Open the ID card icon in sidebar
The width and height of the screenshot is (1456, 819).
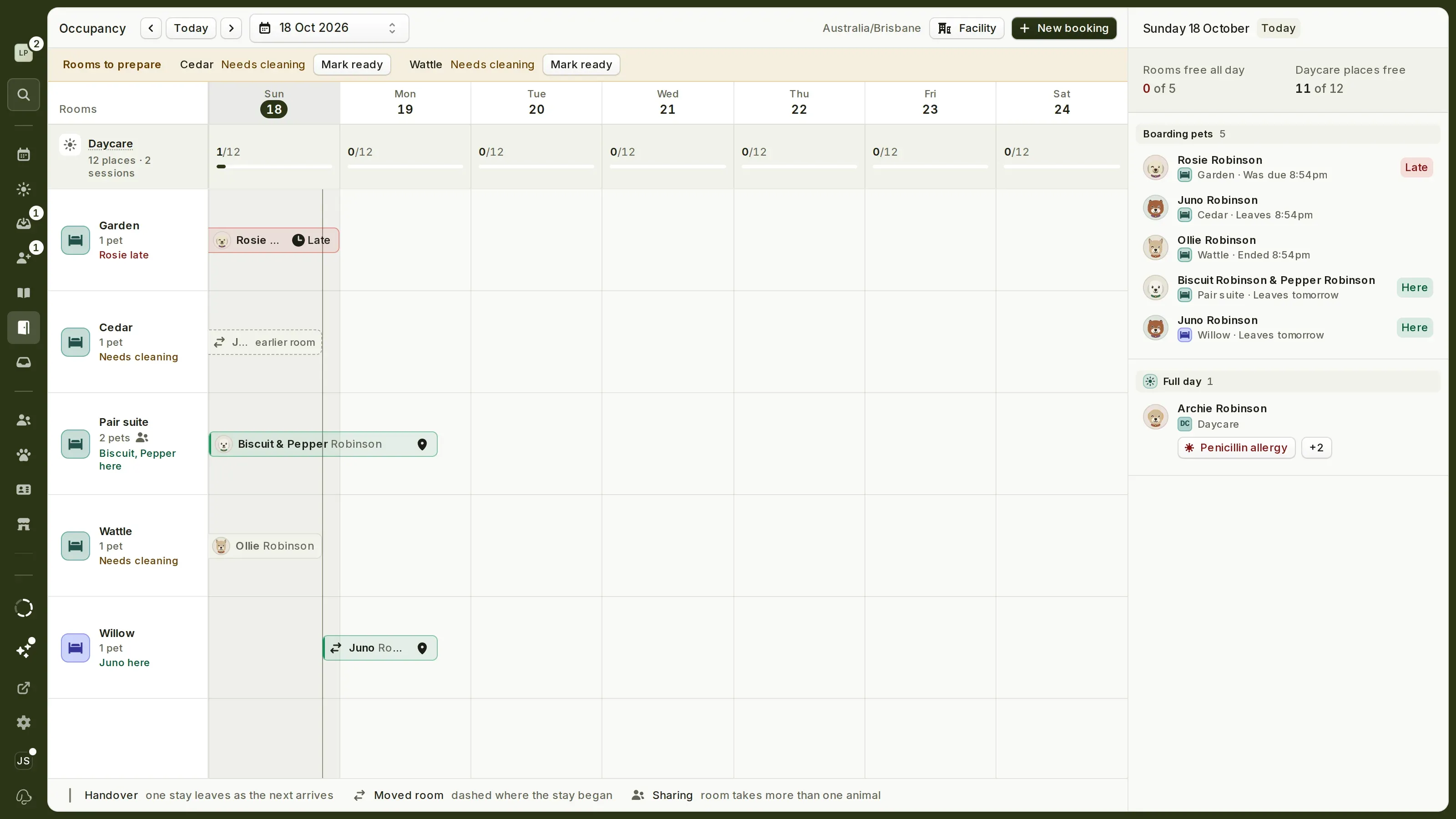[23, 490]
